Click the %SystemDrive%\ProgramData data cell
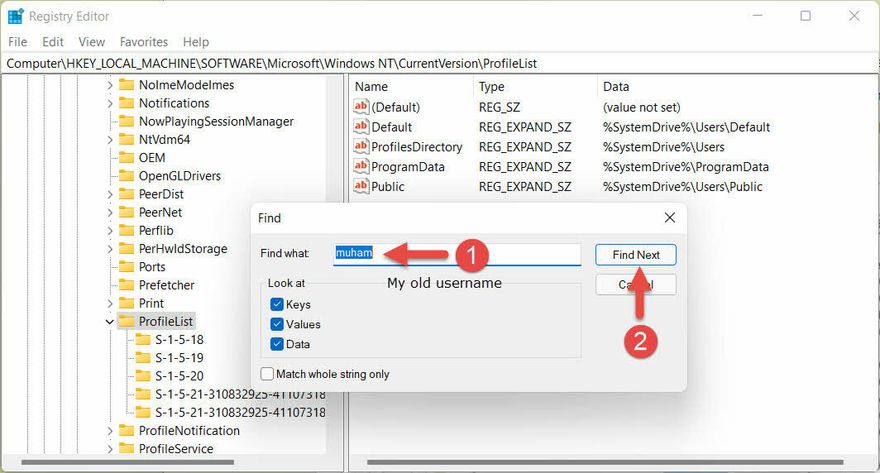 point(685,167)
